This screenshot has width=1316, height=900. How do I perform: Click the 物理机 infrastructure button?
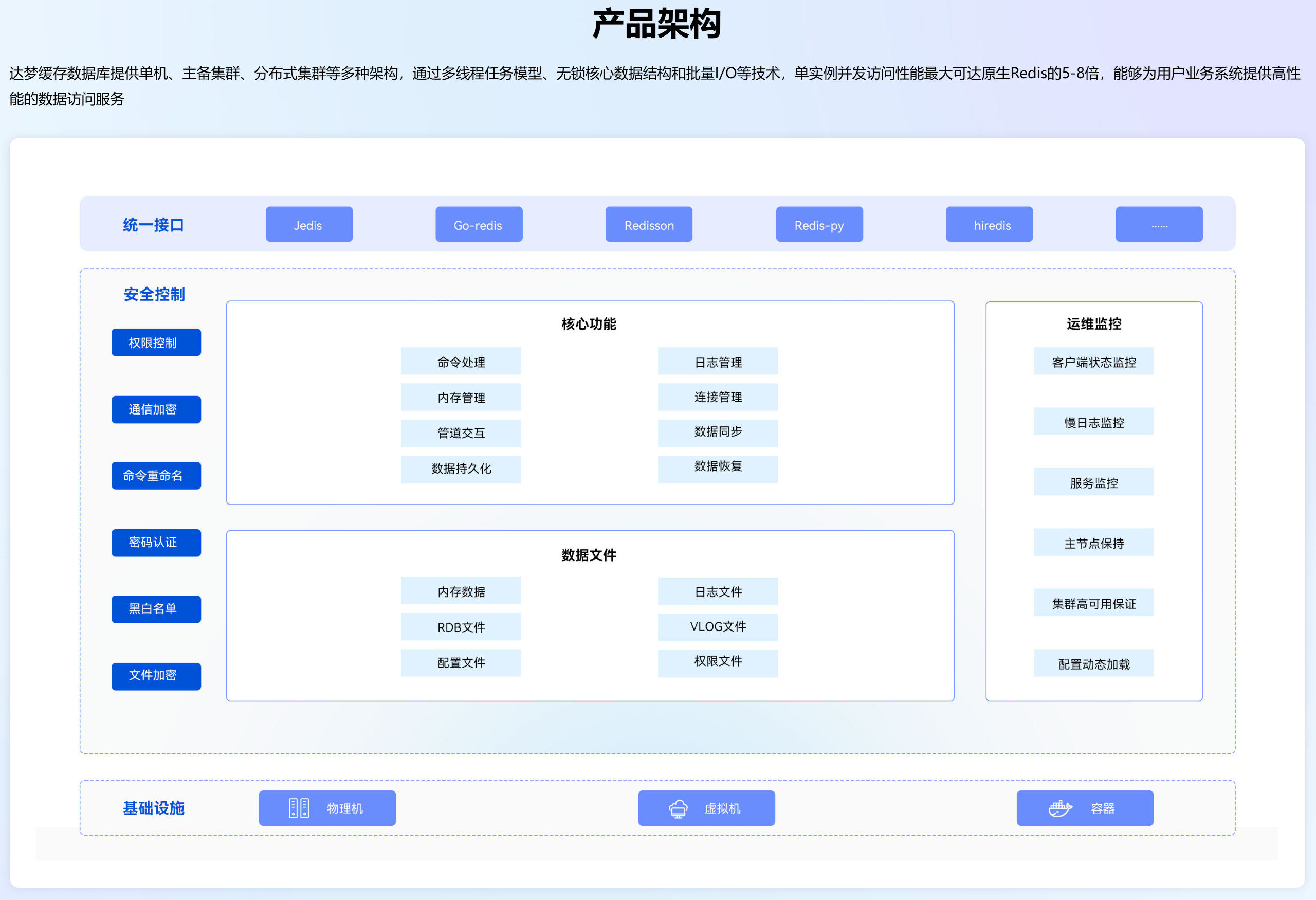[x=327, y=808]
